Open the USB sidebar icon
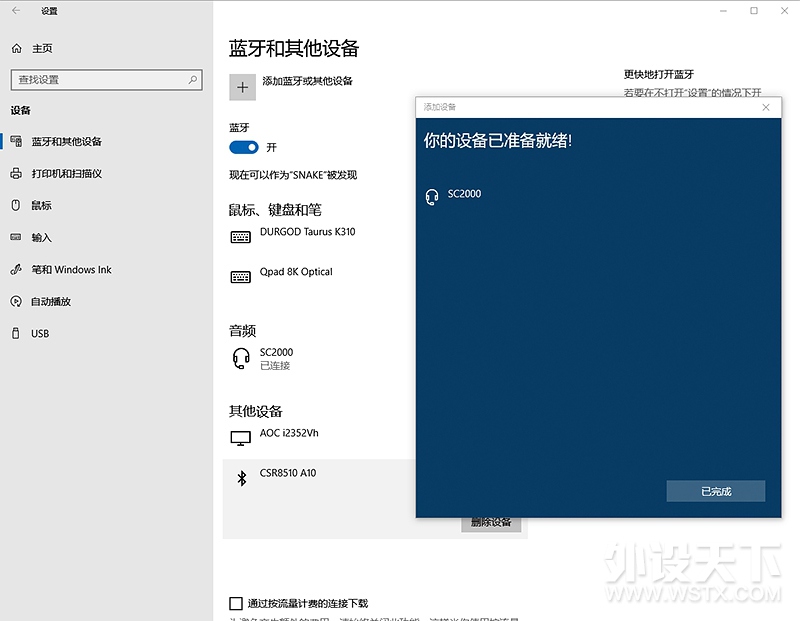The image size is (800, 621). click(16, 333)
